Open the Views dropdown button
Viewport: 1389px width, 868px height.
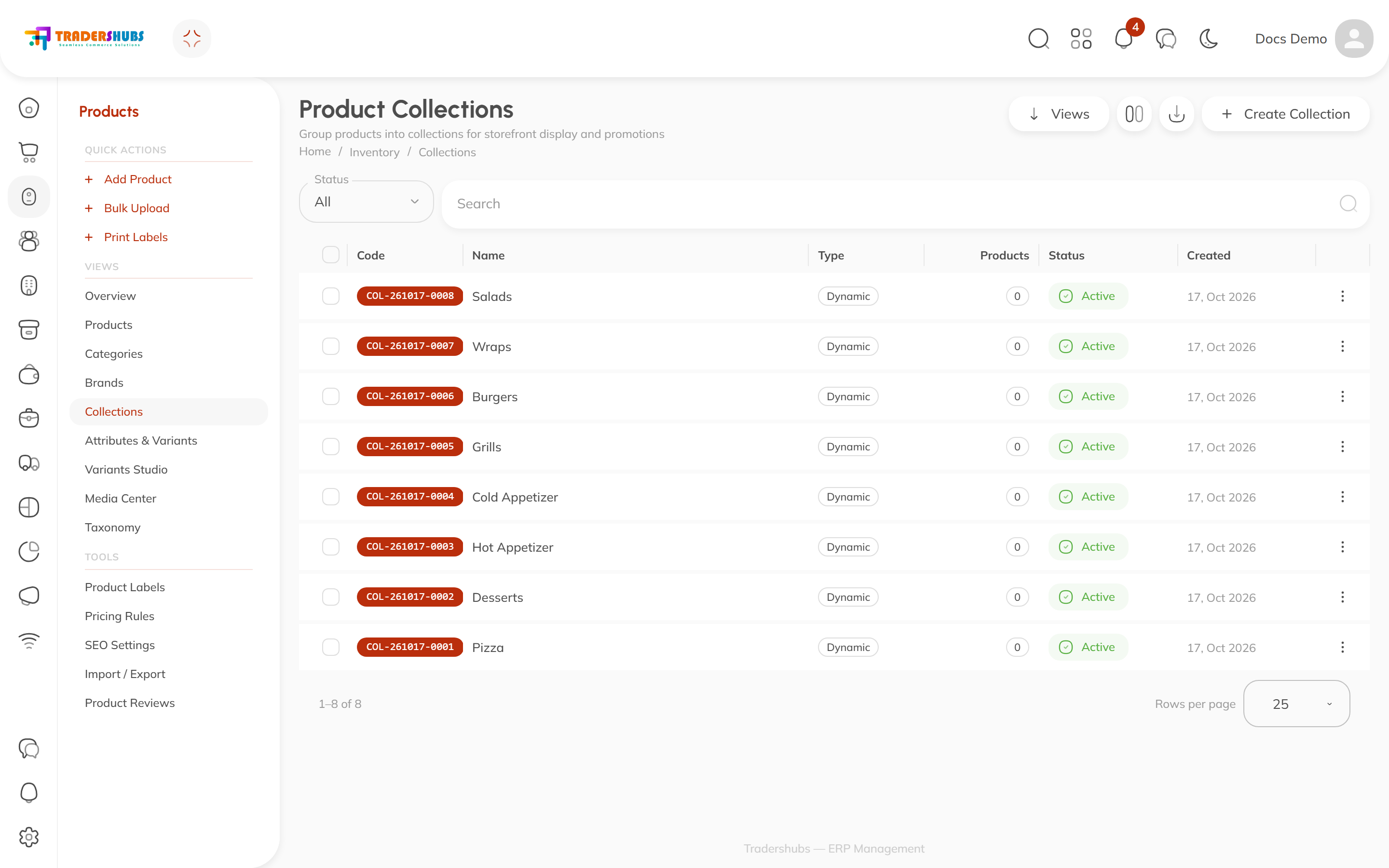(x=1059, y=114)
